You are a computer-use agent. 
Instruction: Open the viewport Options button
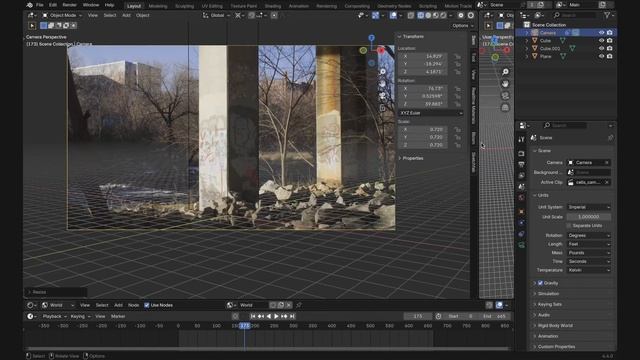[x=462, y=25]
